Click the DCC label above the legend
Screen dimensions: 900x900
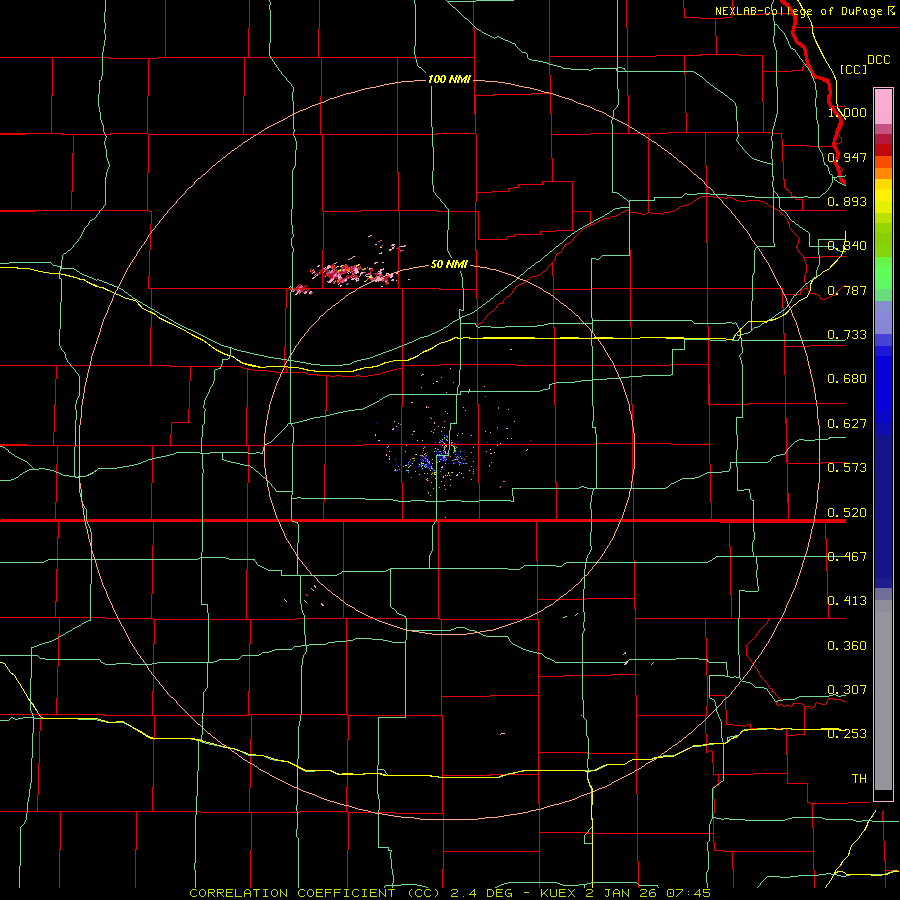[x=878, y=60]
